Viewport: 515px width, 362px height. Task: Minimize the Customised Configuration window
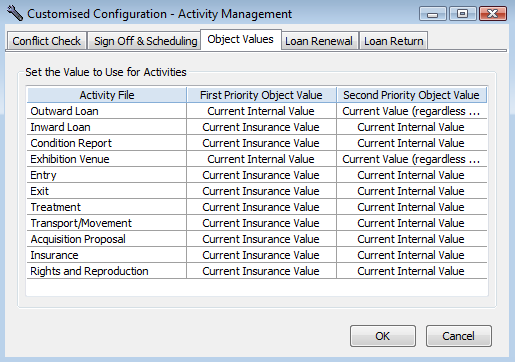433,14
